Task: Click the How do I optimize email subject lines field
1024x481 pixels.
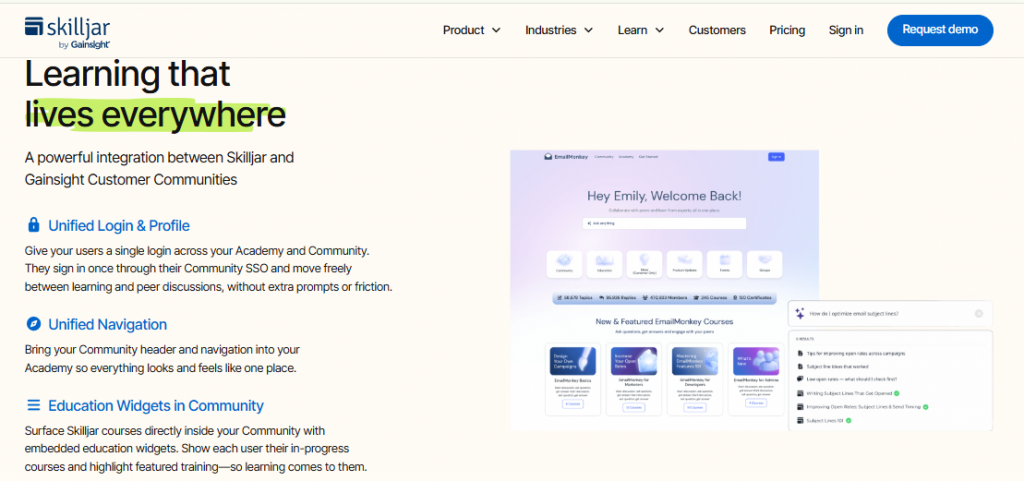Action: (x=890, y=313)
